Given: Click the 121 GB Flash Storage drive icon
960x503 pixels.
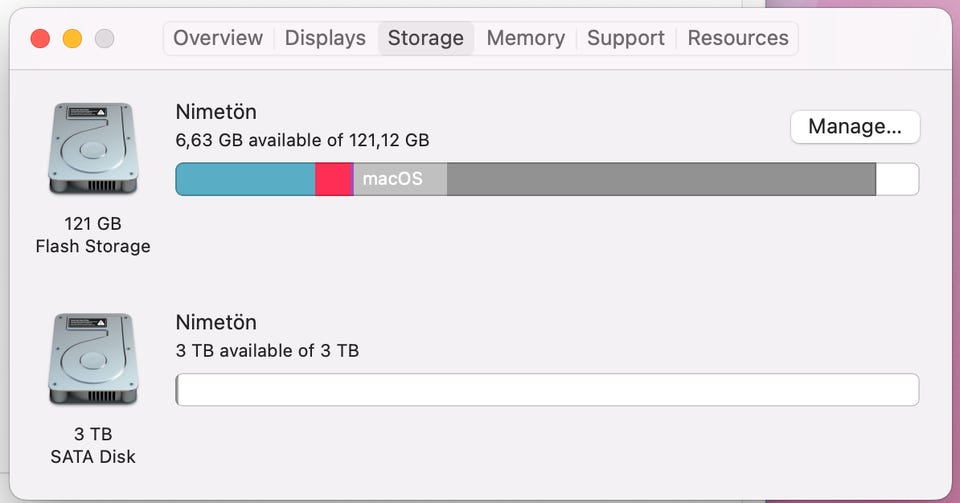Looking at the screenshot, I should tap(92, 150).
